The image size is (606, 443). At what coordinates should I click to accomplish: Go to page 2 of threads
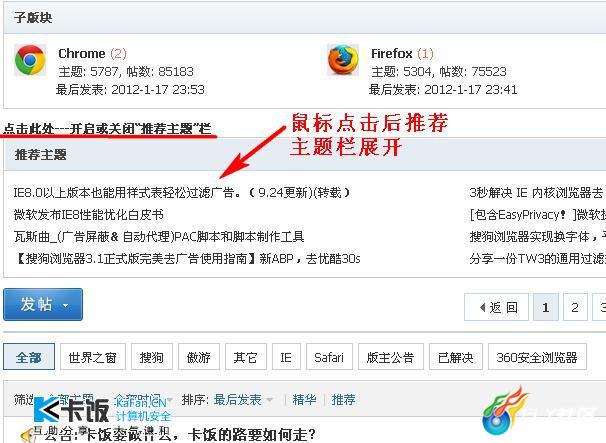(575, 307)
